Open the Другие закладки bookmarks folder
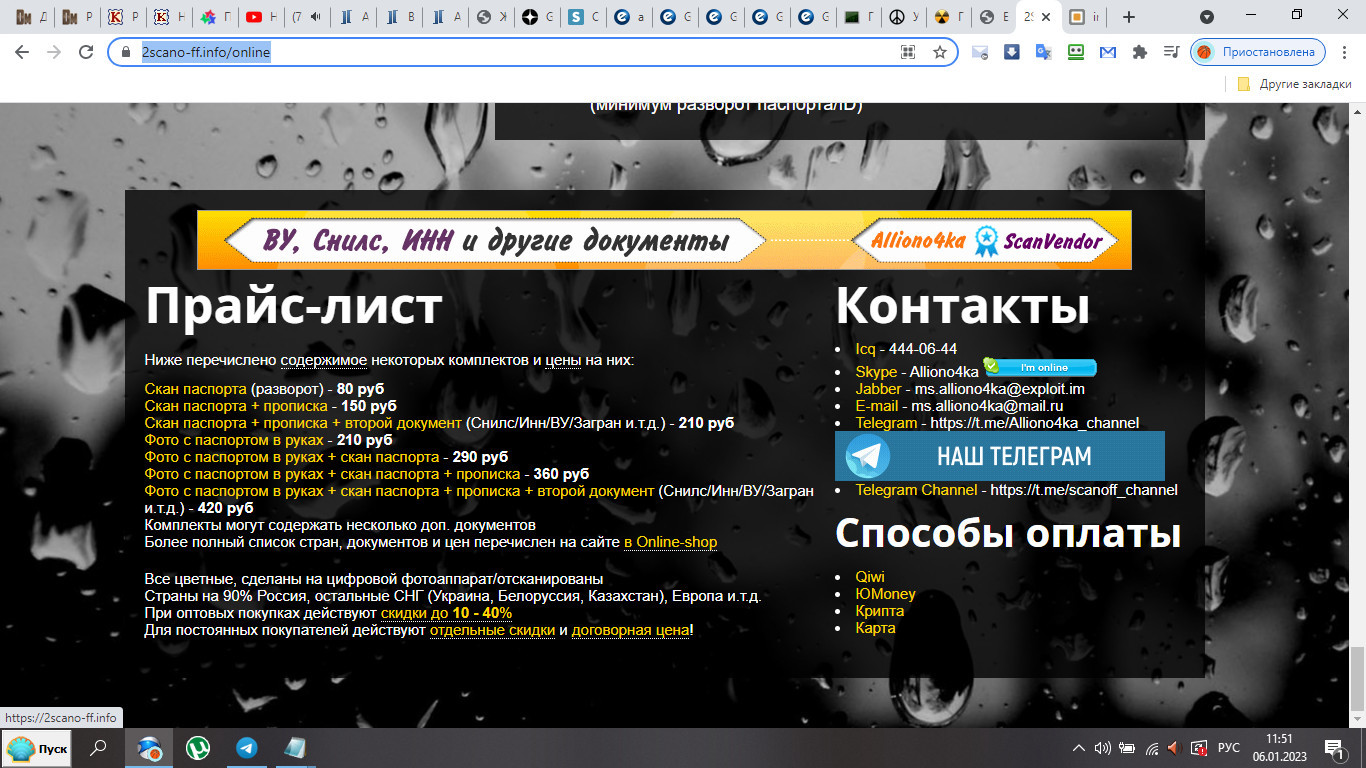The height and width of the screenshot is (768, 1366). click(x=1295, y=84)
